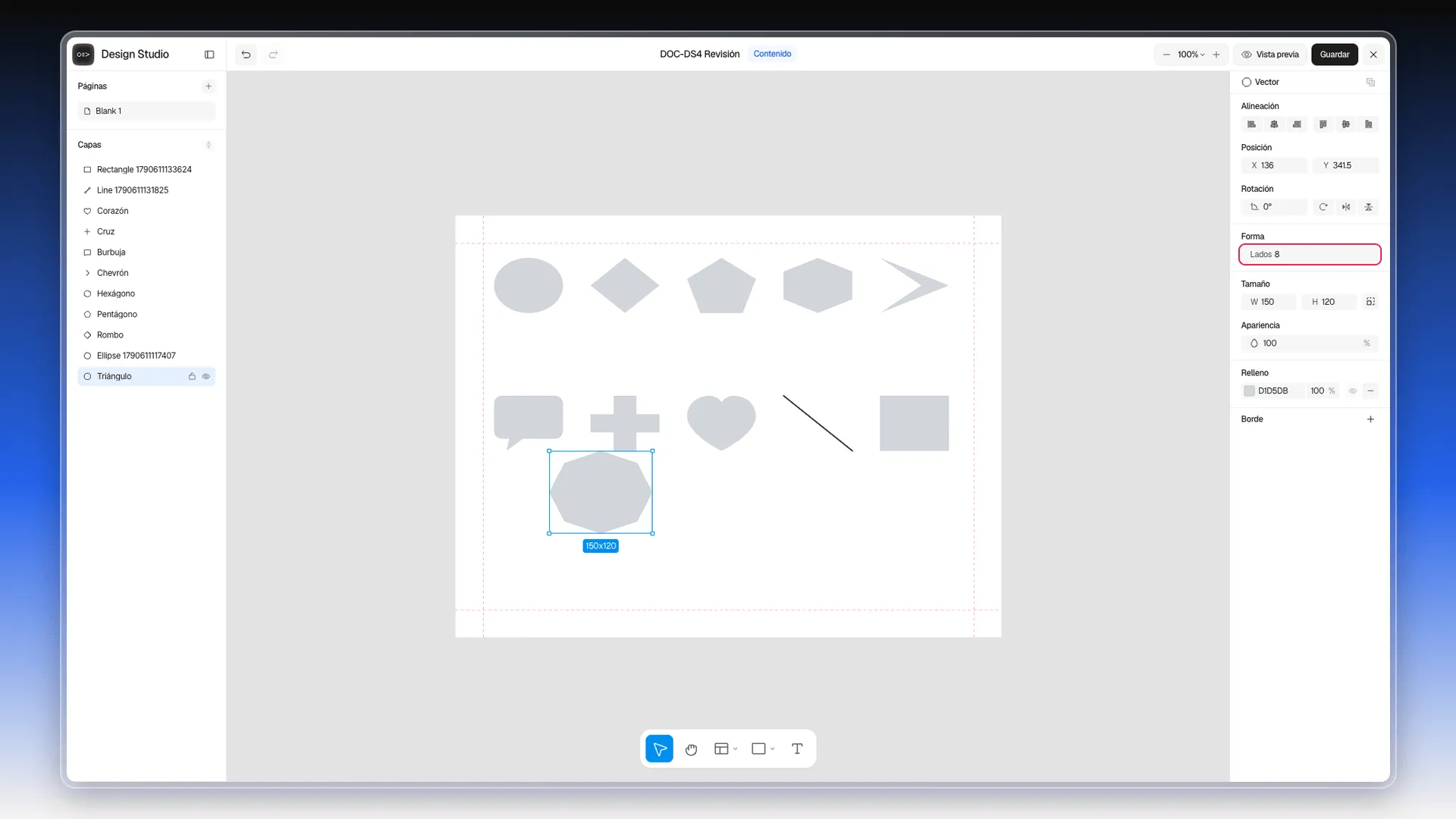Image resolution: width=1456 pixels, height=819 pixels.
Task: Click the Lados sides input field
Action: 1310,255
